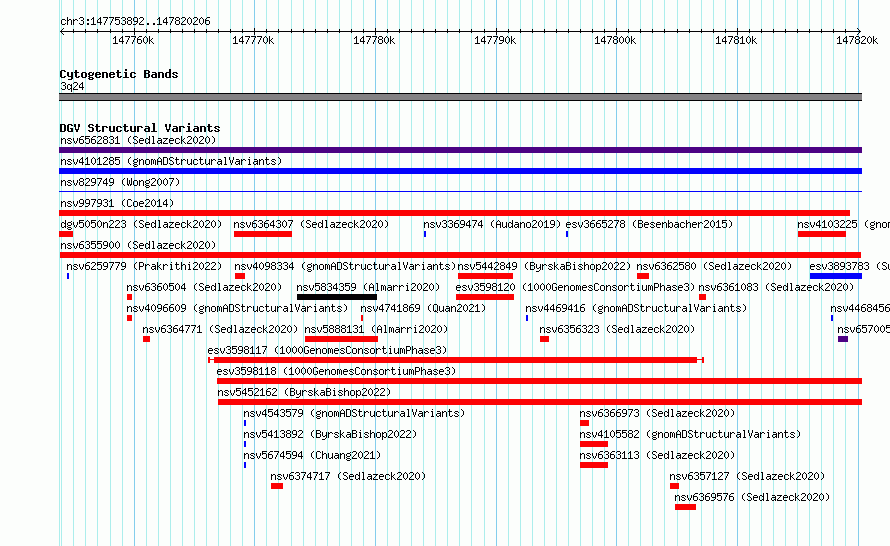Screen dimensions: 890x546
Task: Open nsv6355900 (Sedlazeck2020) label
Action: tap(138, 245)
